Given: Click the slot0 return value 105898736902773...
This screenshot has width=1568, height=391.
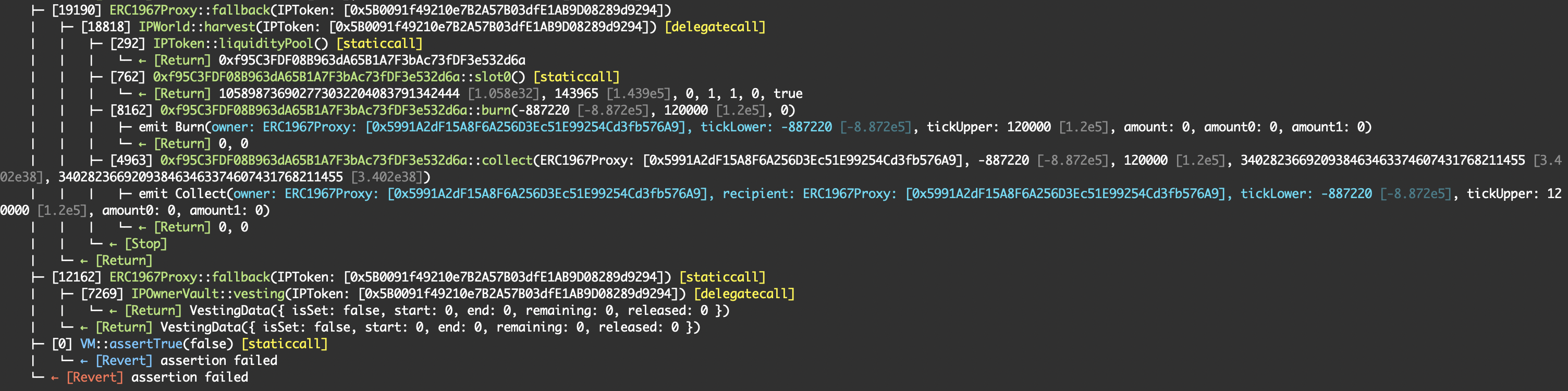Looking at the screenshot, I should click(339, 94).
